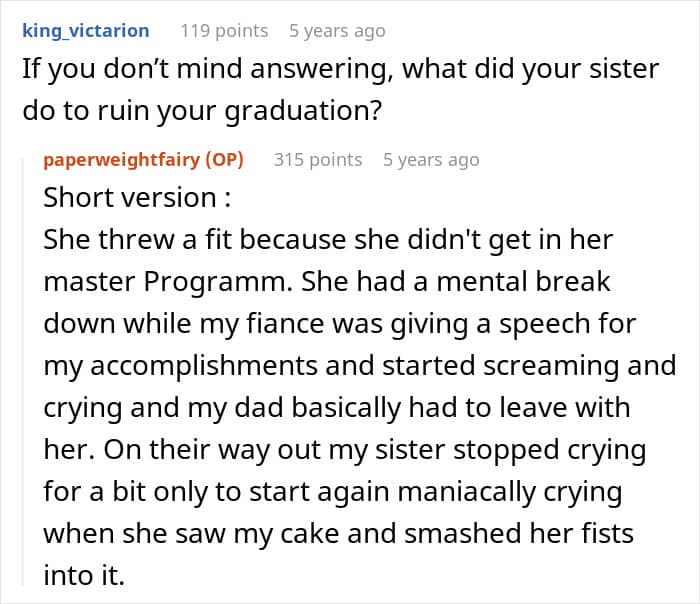Click the words 'She threw a fit'
Screen dimensions: 700x604
pos(137,240)
